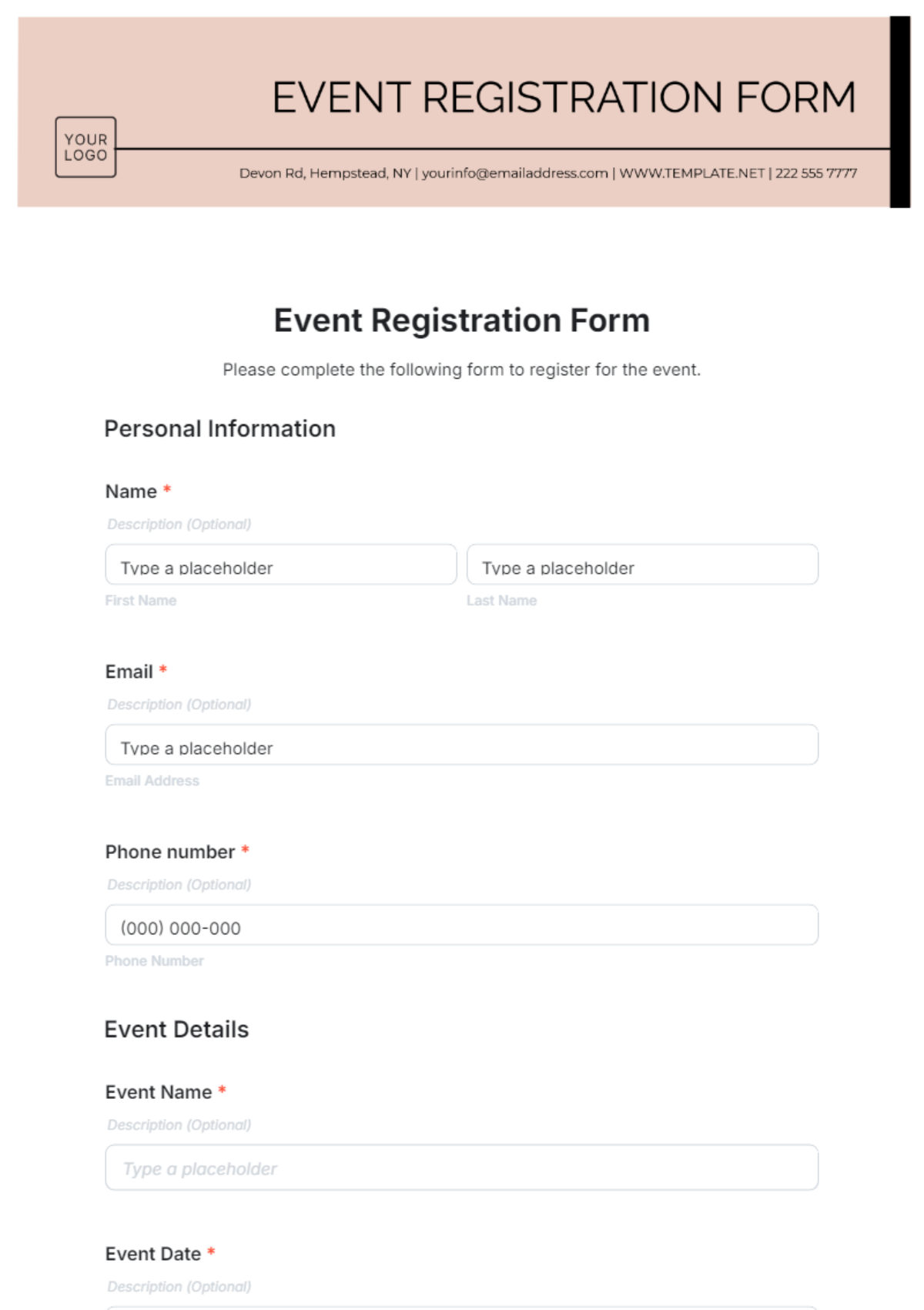
Task: Select the Event Name input field
Action: click(461, 1168)
